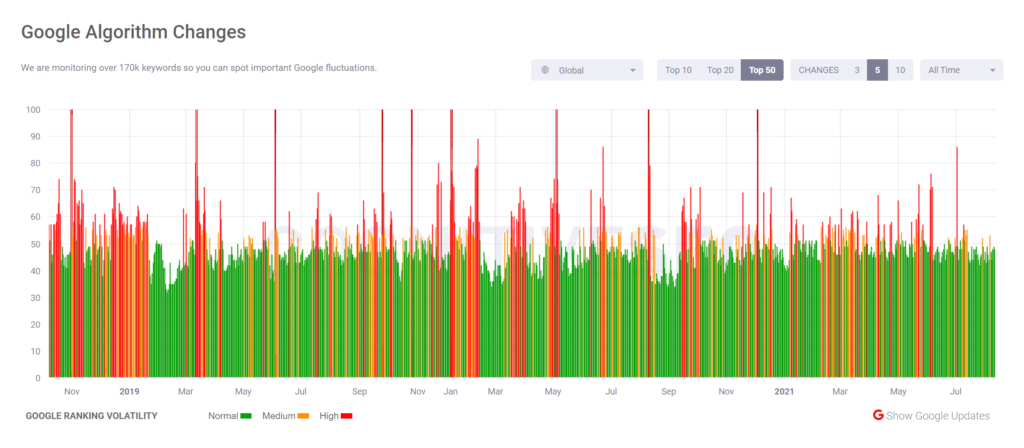Click the Google G logo icon
This screenshot has width=1024, height=448.
[x=878, y=415]
